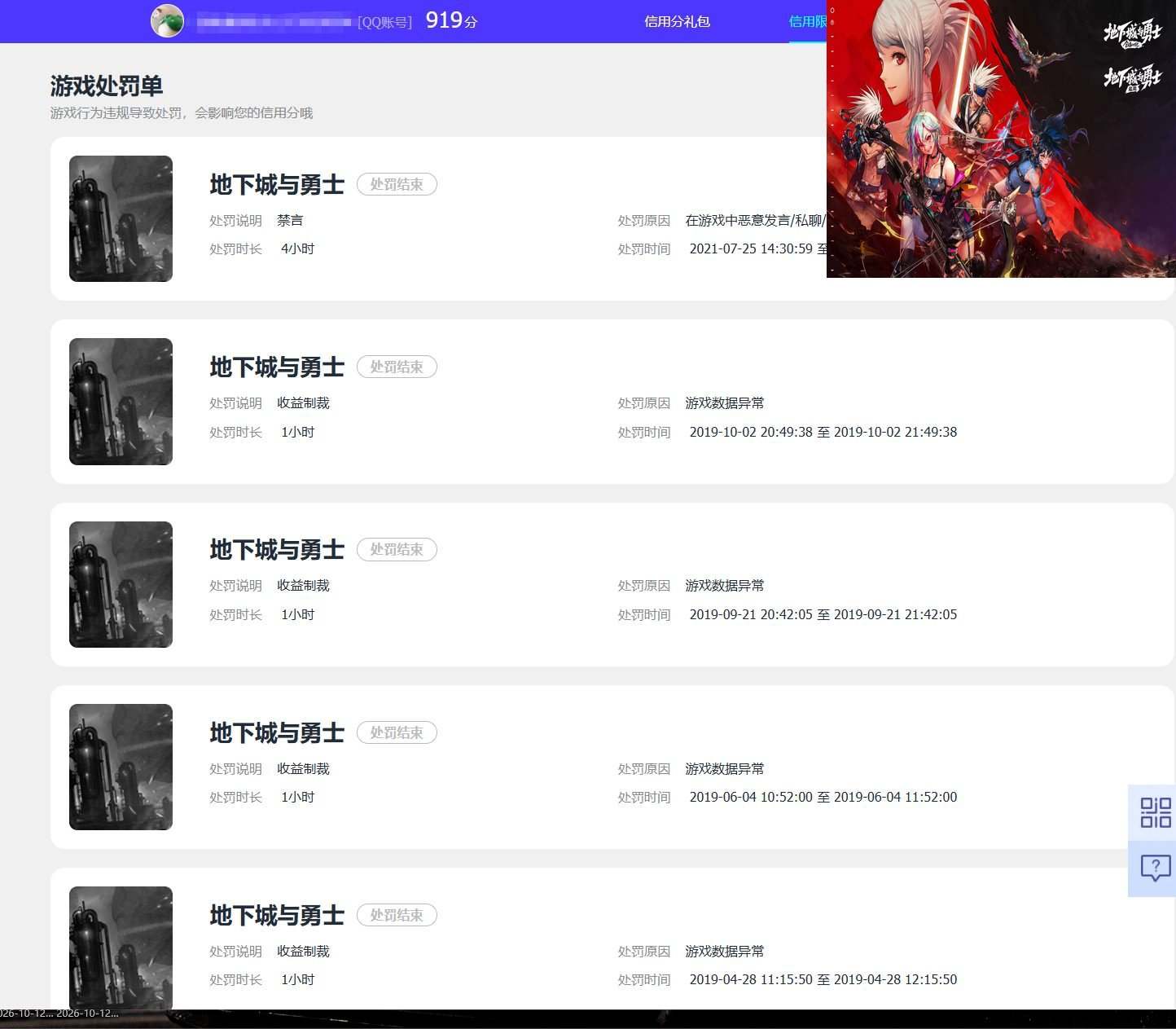Click 收益制裁 in the 2019-06-04 record
This screenshot has height=1029, width=1176.
[303, 768]
